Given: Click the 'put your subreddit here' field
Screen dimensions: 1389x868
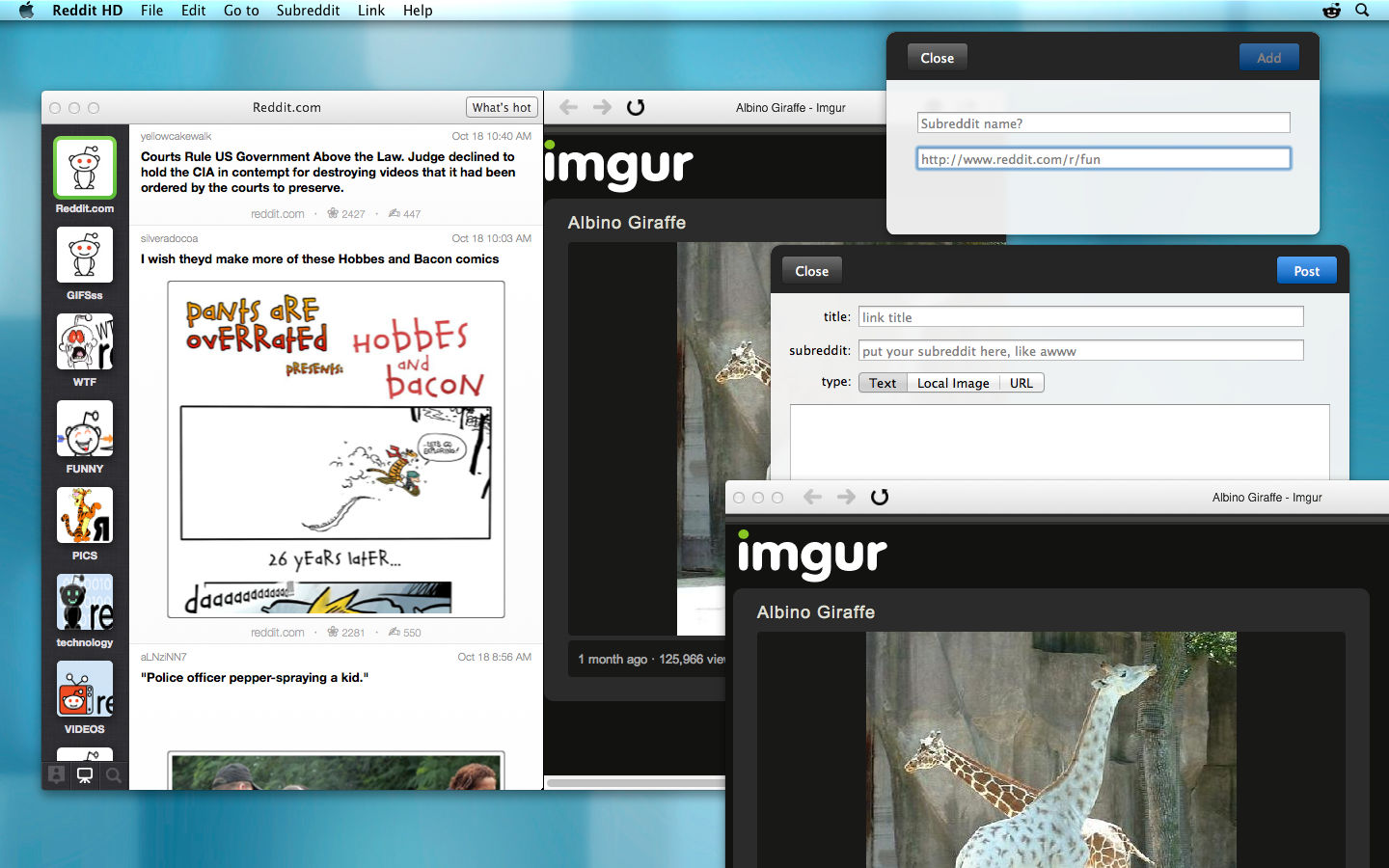Looking at the screenshot, I should tap(1081, 350).
